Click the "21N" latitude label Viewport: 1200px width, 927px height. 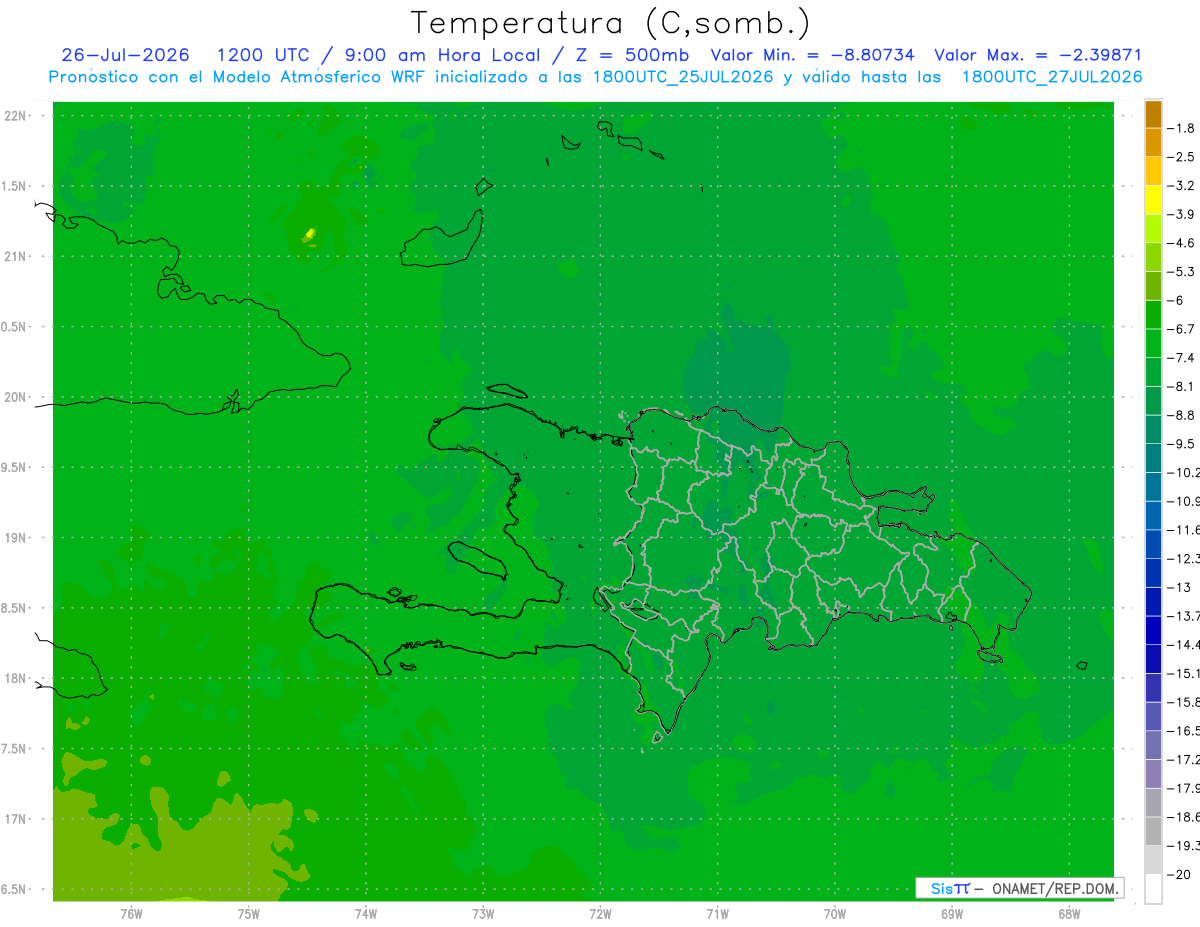pyautogui.click(x=14, y=257)
